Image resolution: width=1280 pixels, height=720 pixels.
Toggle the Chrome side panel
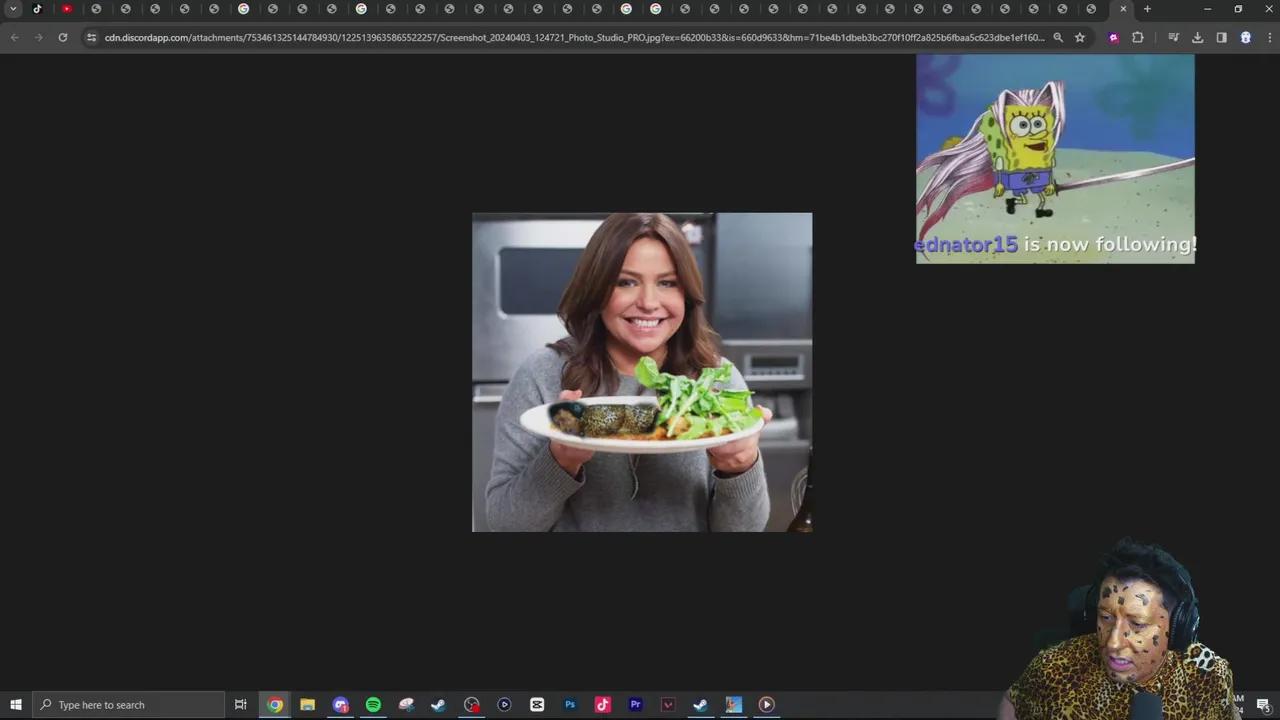pyautogui.click(x=1221, y=37)
